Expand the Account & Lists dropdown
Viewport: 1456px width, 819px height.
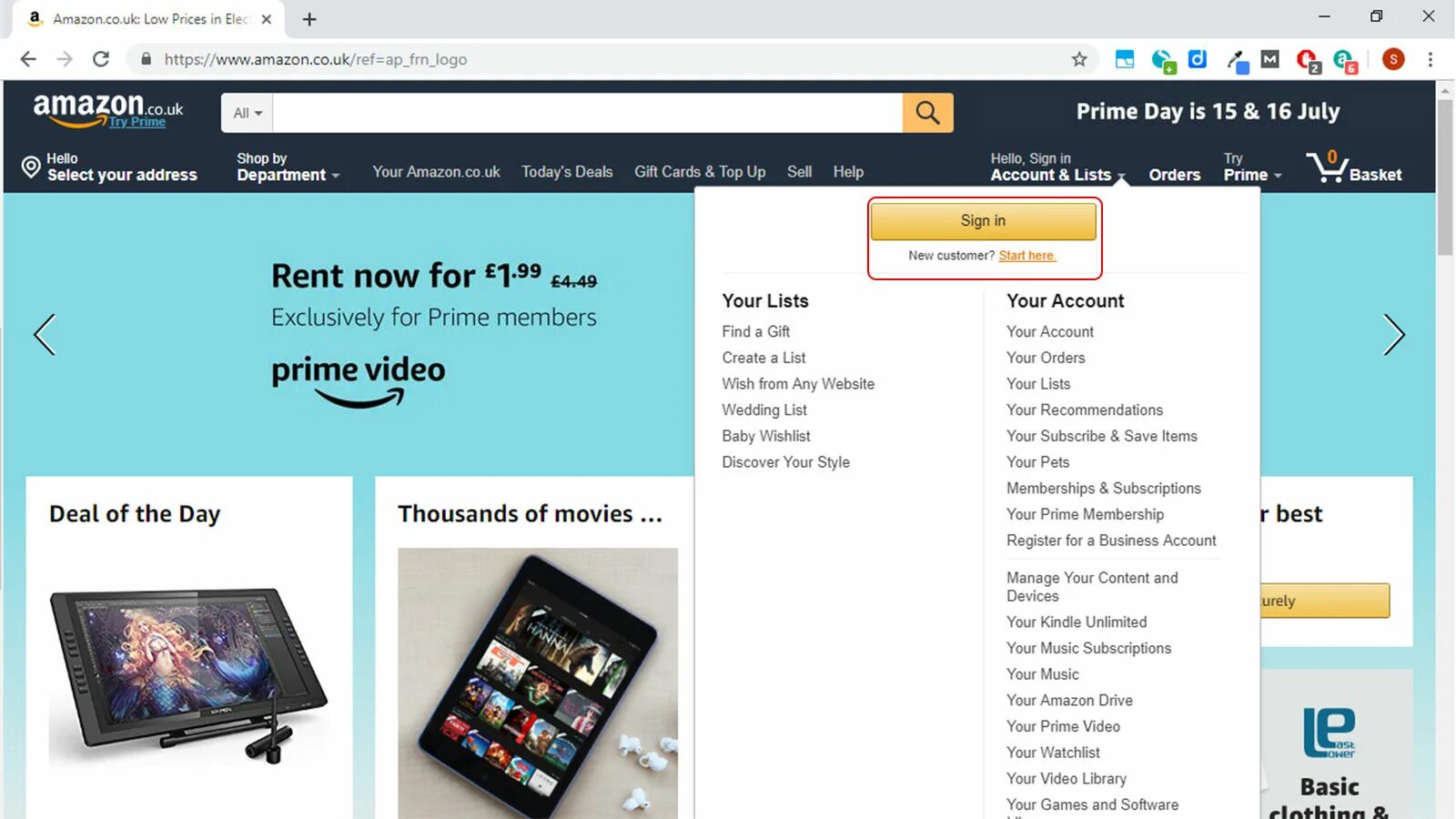coord(1057,167)
